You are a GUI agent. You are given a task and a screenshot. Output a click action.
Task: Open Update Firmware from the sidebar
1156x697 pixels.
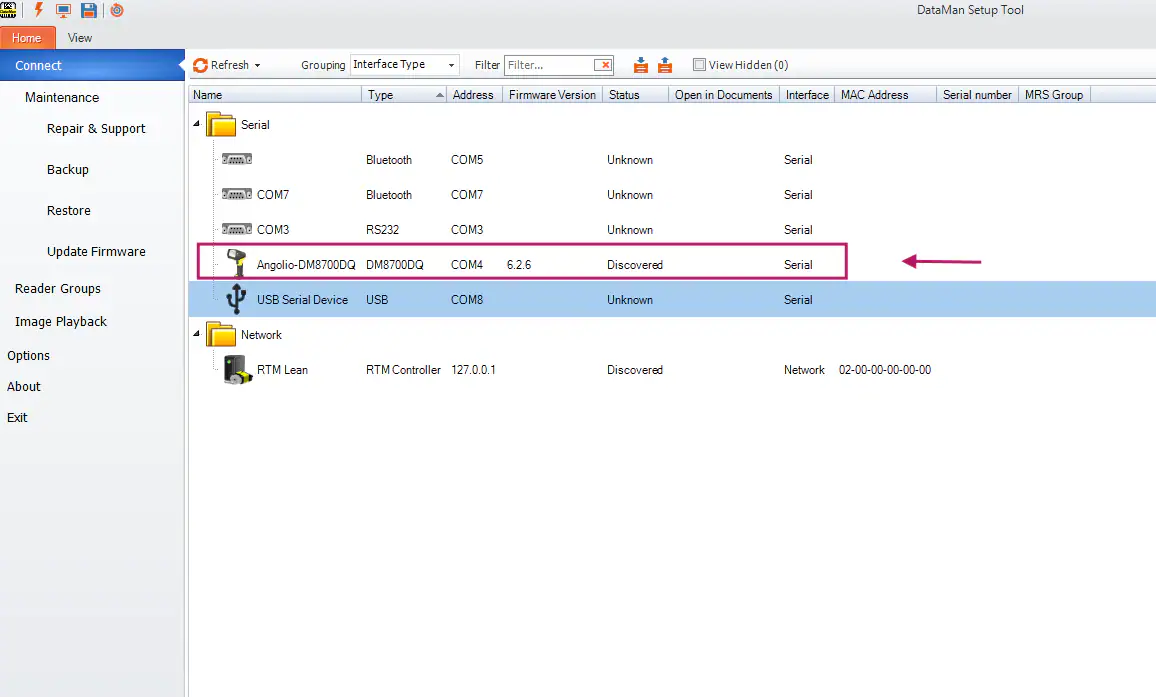[97, 251]
